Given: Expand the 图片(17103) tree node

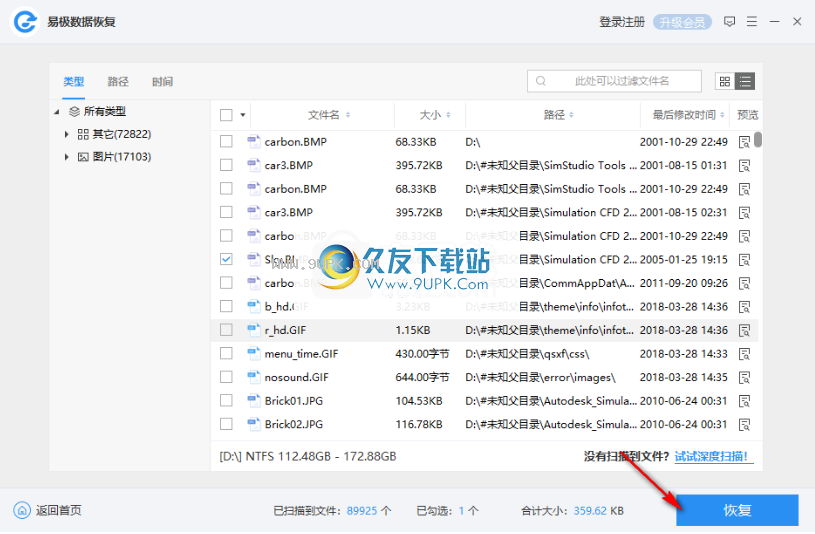Looking at the screenshot, I should click(x=67, y=157).
